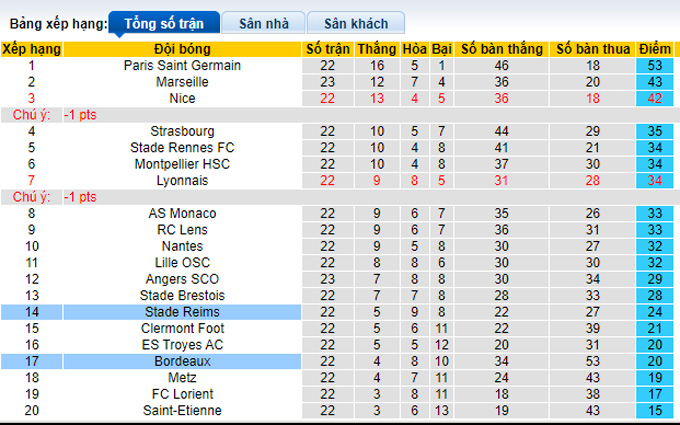This screenshot has width=680, height=425.
Task: Click PSG's 53 points cell
Action: [654, 65]
